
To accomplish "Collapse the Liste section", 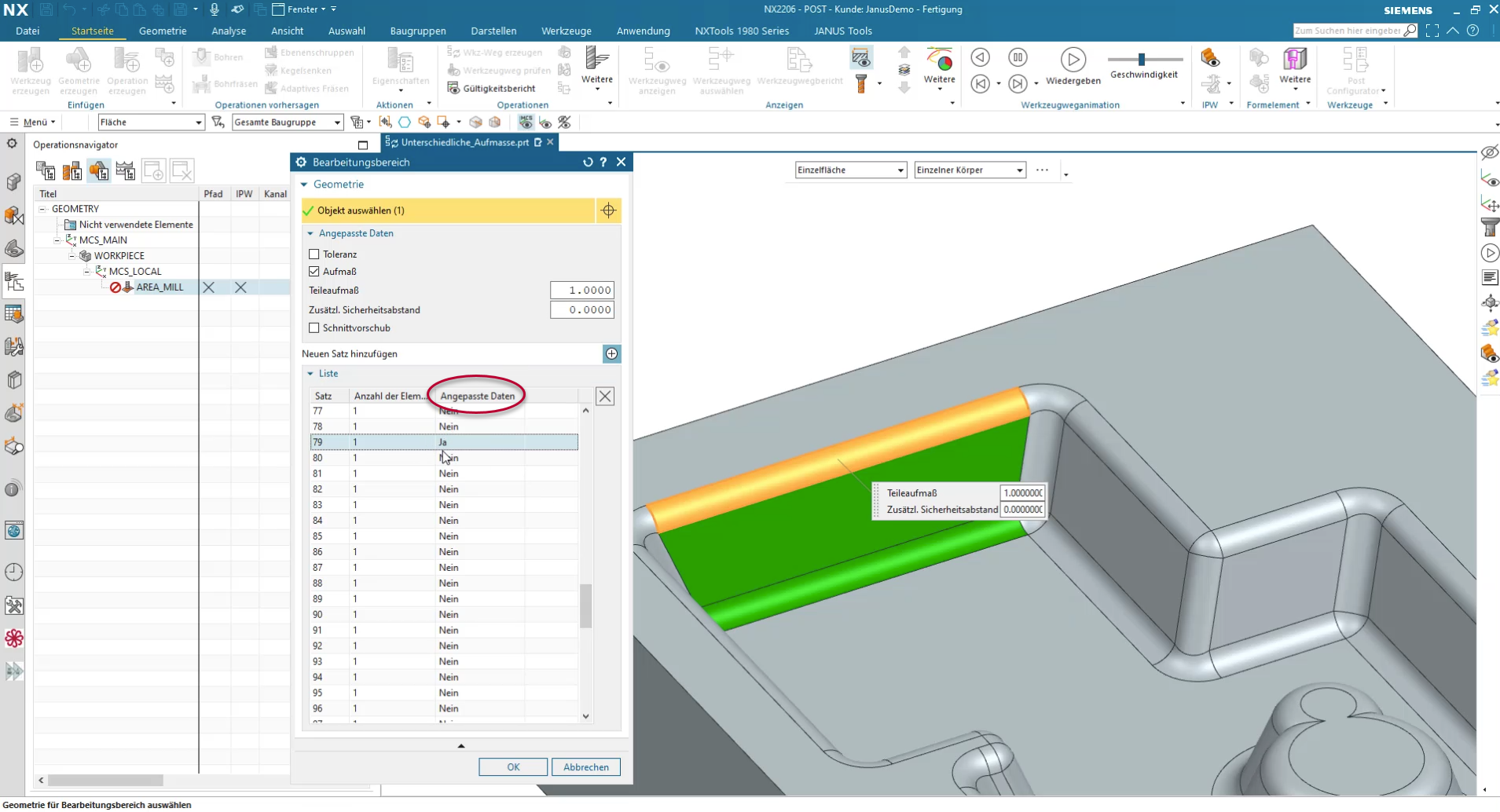I will 310,374.
